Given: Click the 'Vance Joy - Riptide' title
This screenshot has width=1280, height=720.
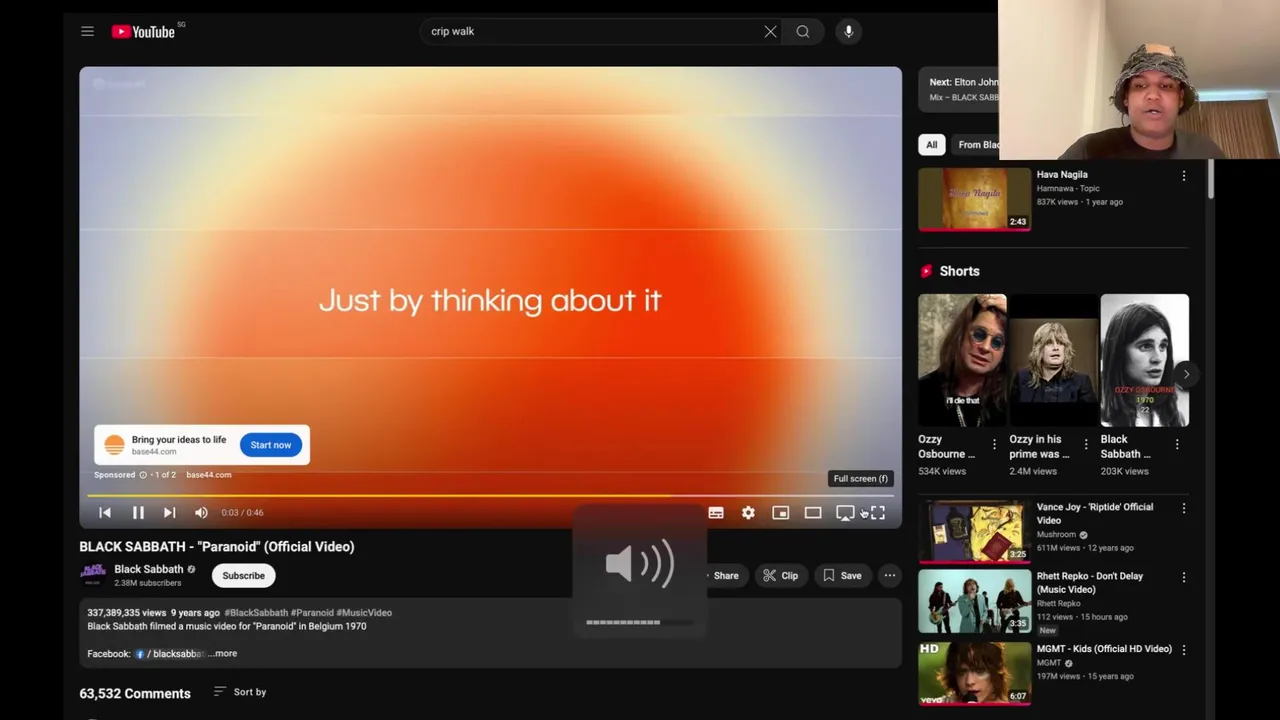Looking at the screenshot, I should (1095, 513).
